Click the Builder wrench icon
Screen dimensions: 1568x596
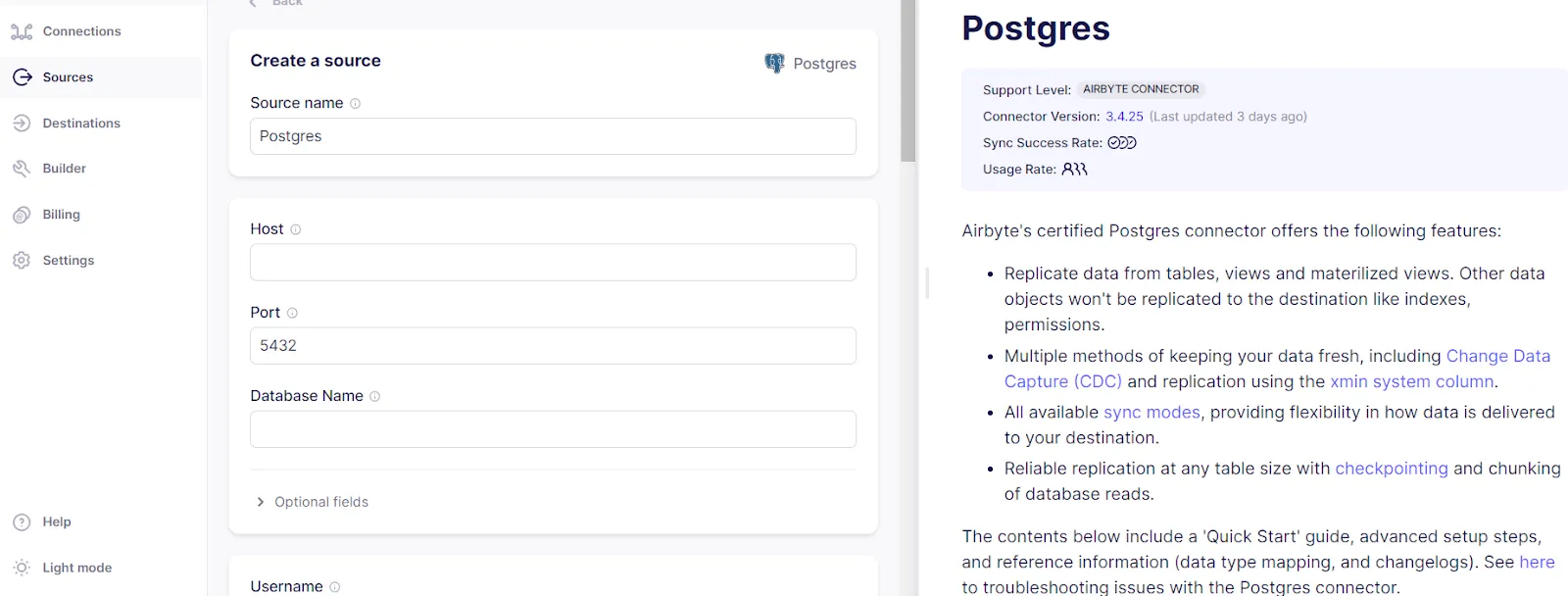pyautogui.click(x=22, y=169)
